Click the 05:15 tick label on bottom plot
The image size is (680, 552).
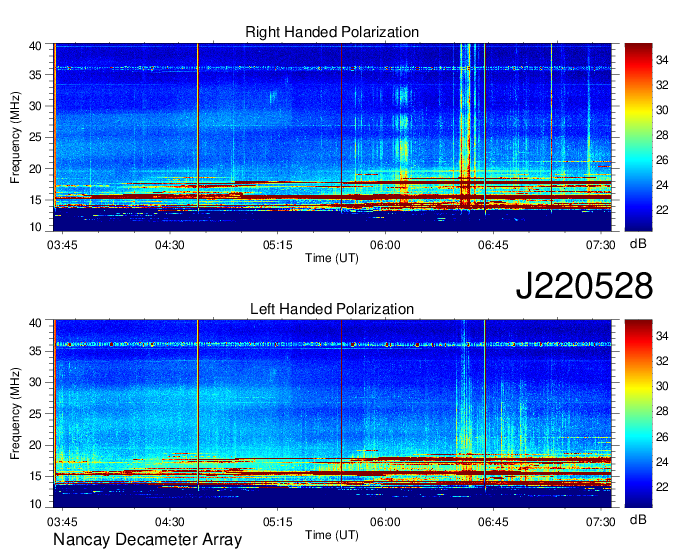(x=278, y=522)
